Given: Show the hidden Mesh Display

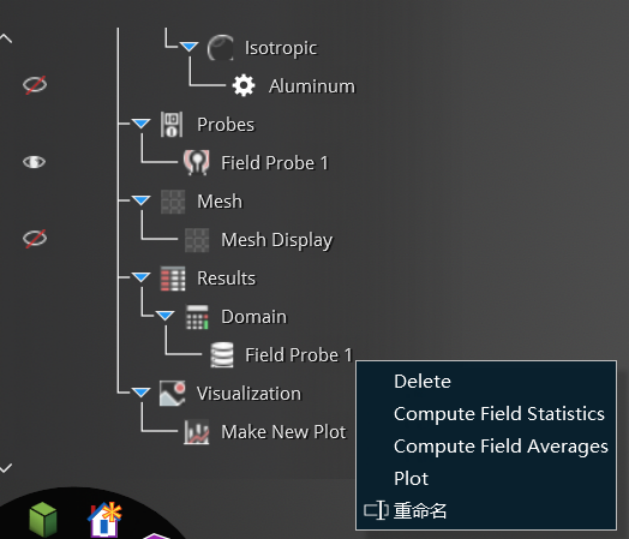Looking at the screenshot, I should coord(35,239).
